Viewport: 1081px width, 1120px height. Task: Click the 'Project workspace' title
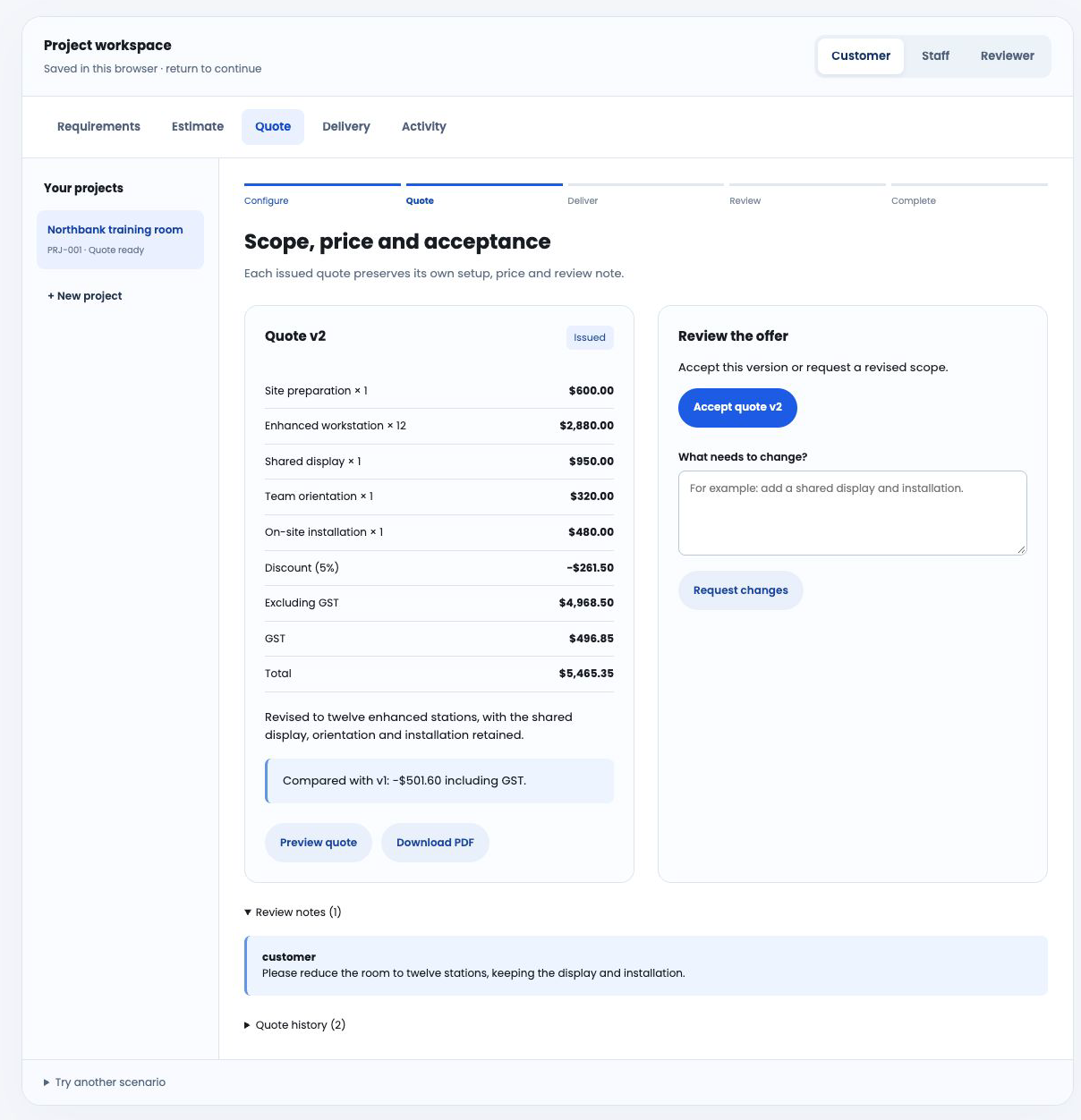tap(107, 46)
